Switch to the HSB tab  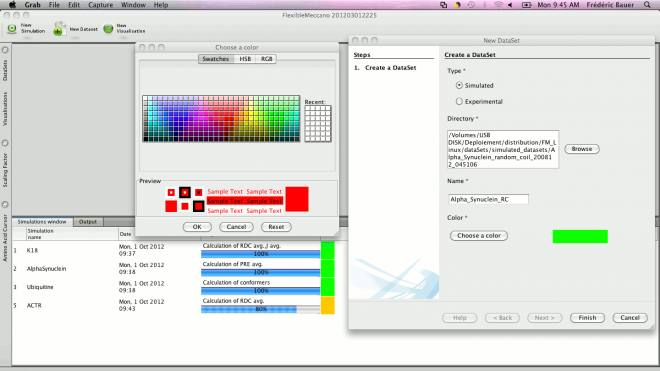[245, 59]
